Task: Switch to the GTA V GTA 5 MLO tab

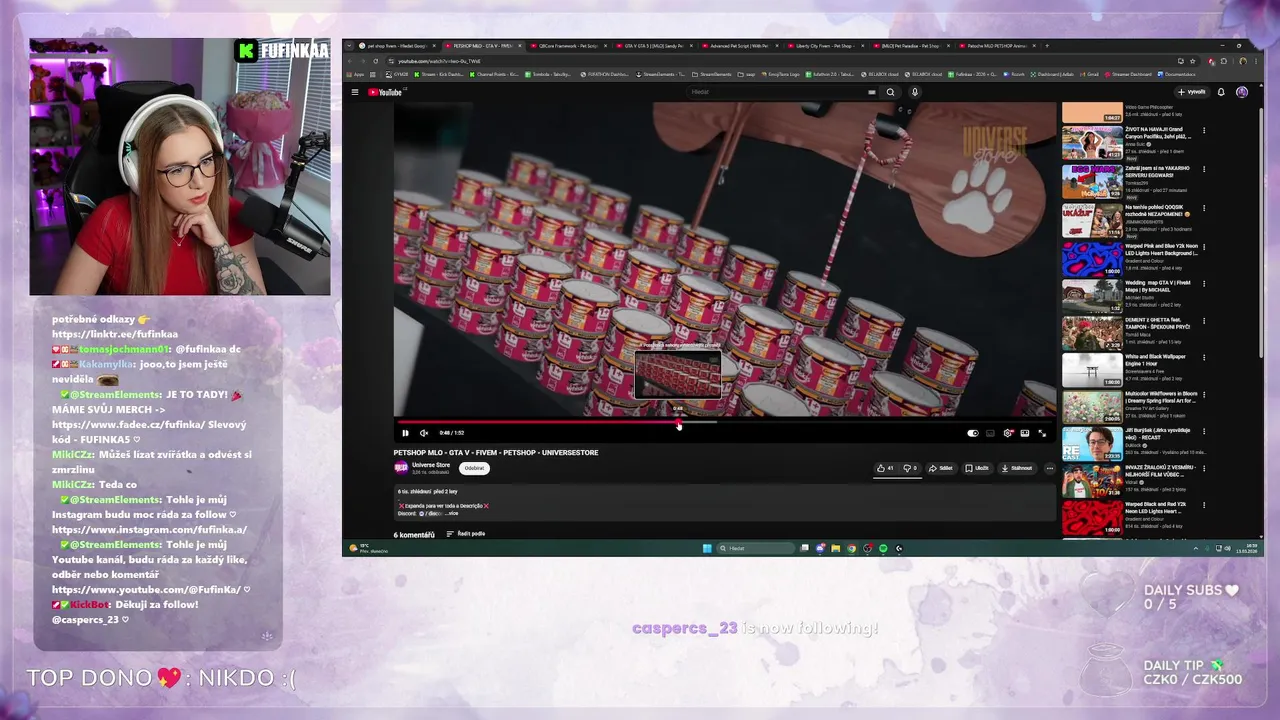Action: [x=654, y=46]
